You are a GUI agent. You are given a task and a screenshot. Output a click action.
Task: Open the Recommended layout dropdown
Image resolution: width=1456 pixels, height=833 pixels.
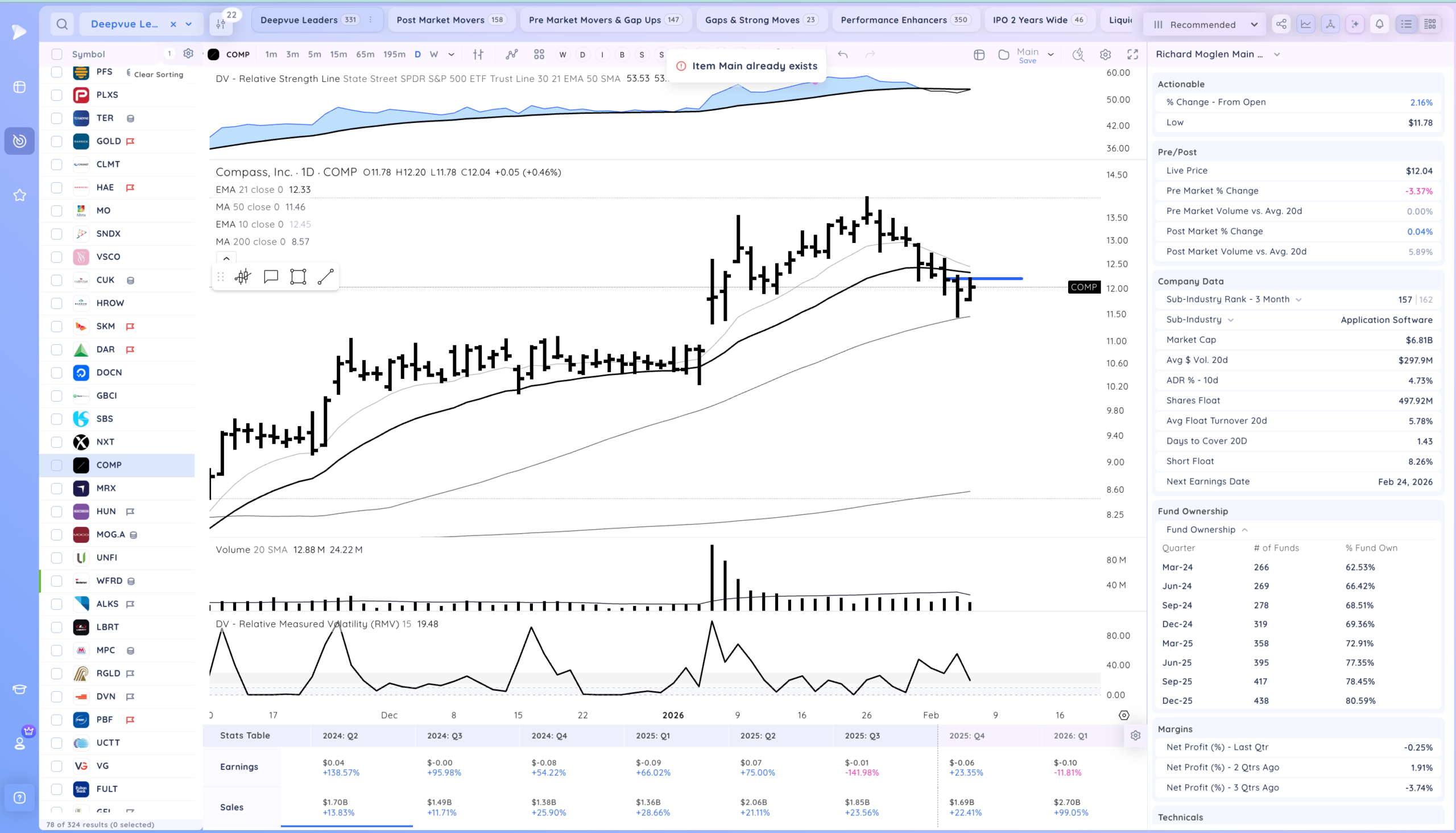(1205, 24)
